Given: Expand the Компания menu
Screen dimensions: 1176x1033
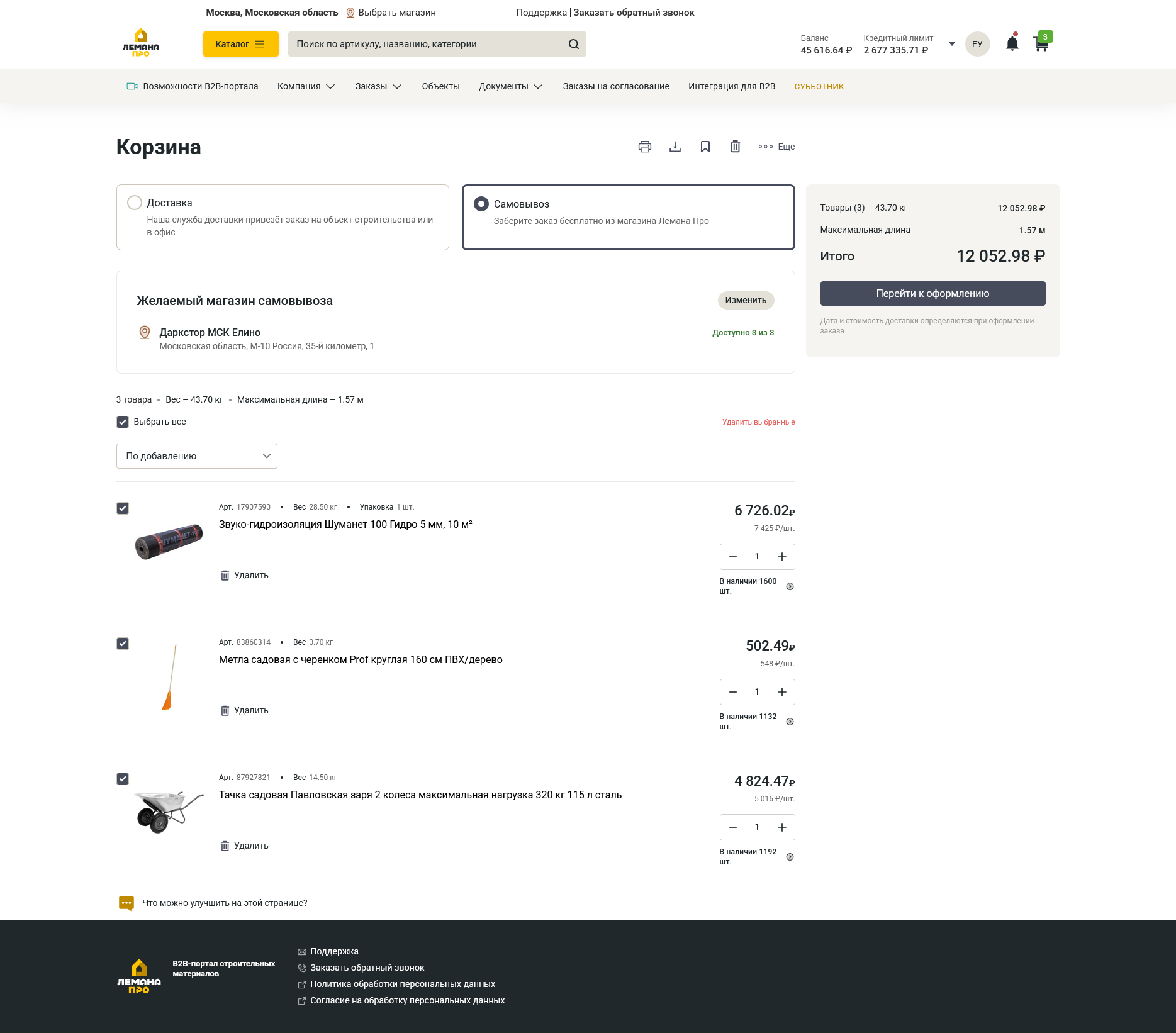Looking at the screenshot, I should click(306, 86).
